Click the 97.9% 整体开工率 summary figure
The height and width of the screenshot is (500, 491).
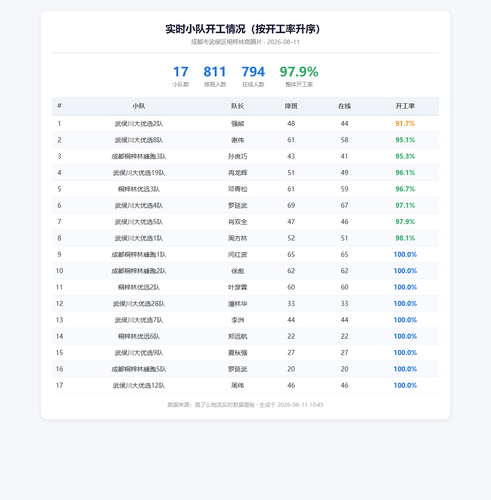coord(299,76)
